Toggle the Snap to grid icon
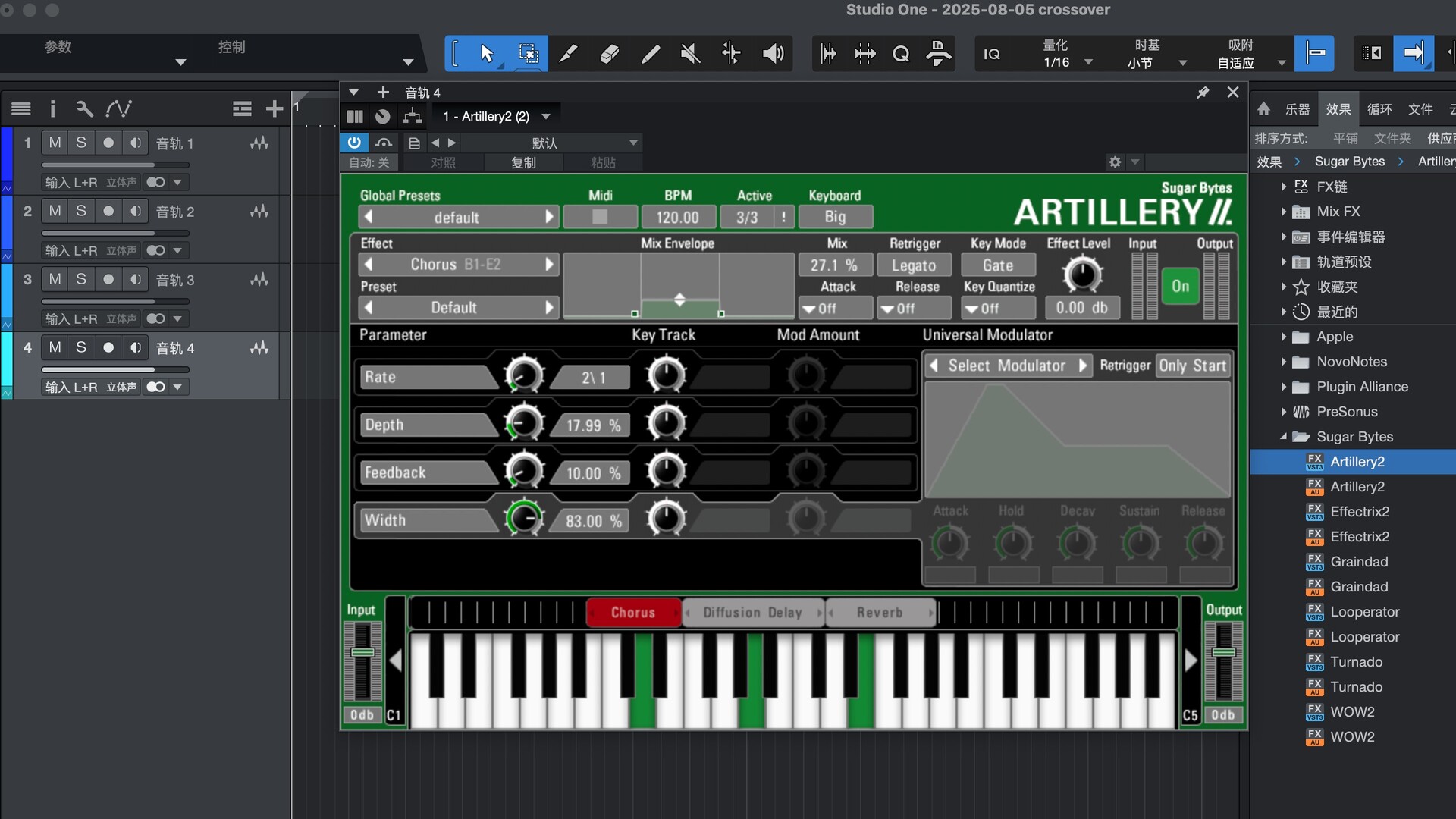This screenshot has width=1456, height=819. point(1314,53)
